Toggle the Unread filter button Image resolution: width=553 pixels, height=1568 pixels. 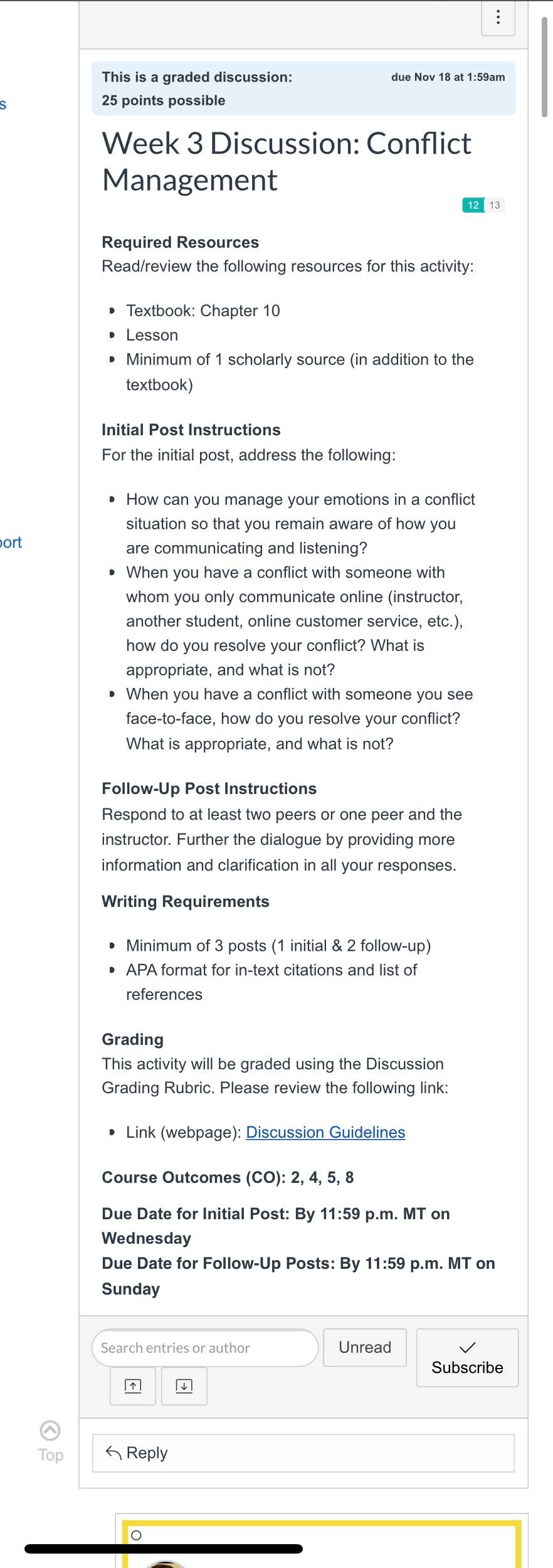[x=365, y=1347]
